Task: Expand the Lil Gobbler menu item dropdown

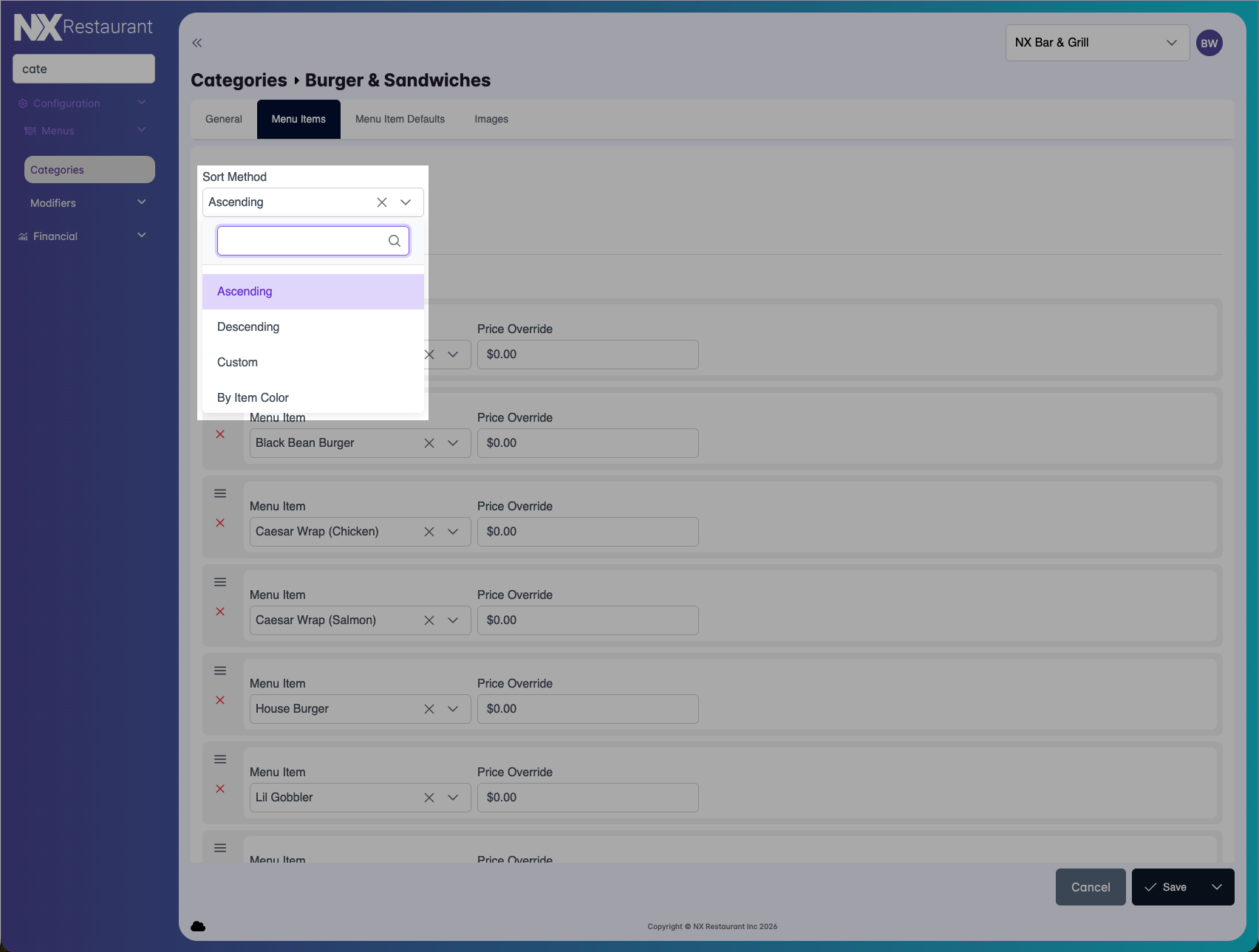Action: pyautogui.click(x=453, y=798)
